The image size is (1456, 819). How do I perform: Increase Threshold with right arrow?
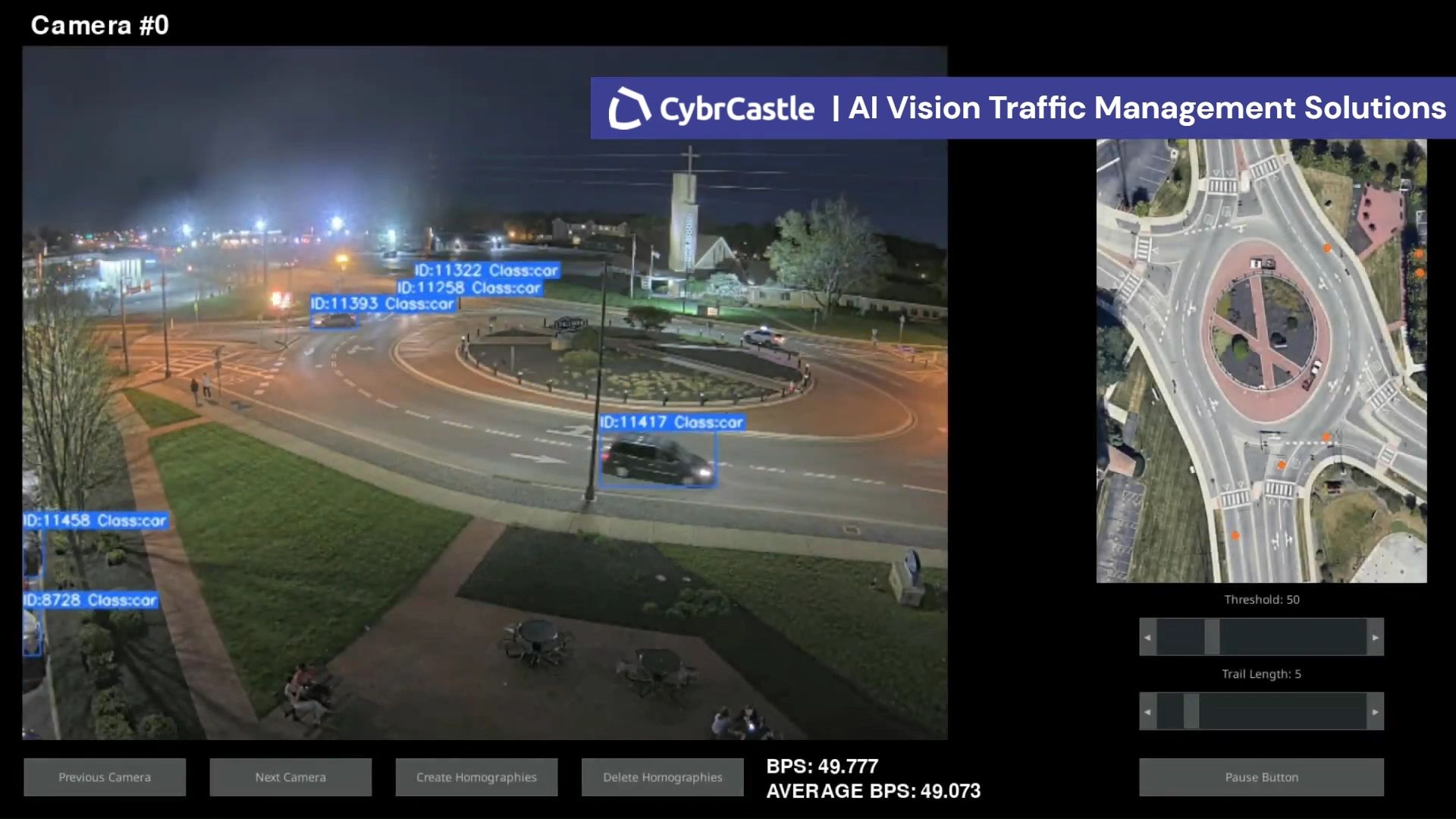[x=1375, y=637]
